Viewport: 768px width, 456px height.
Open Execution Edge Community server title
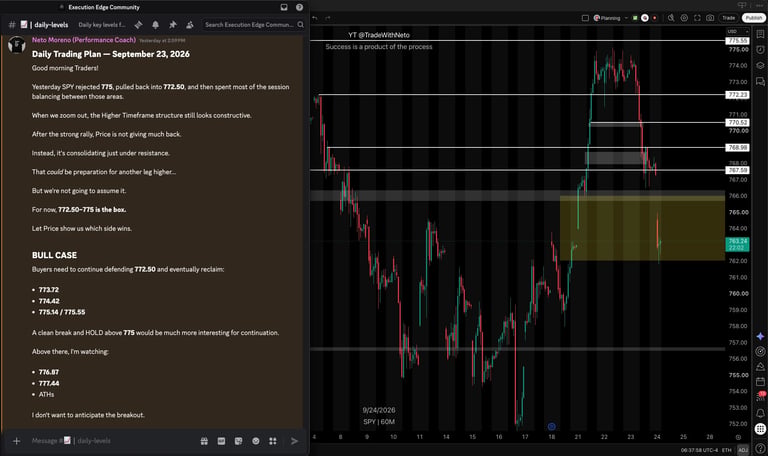104,7
